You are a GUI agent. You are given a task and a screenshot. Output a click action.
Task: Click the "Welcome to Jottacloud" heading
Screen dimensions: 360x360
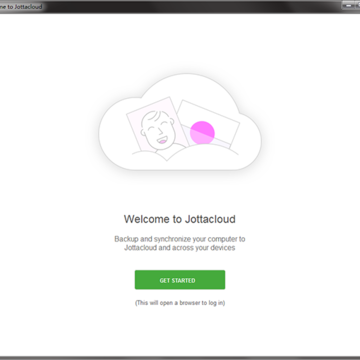(180, 219)
